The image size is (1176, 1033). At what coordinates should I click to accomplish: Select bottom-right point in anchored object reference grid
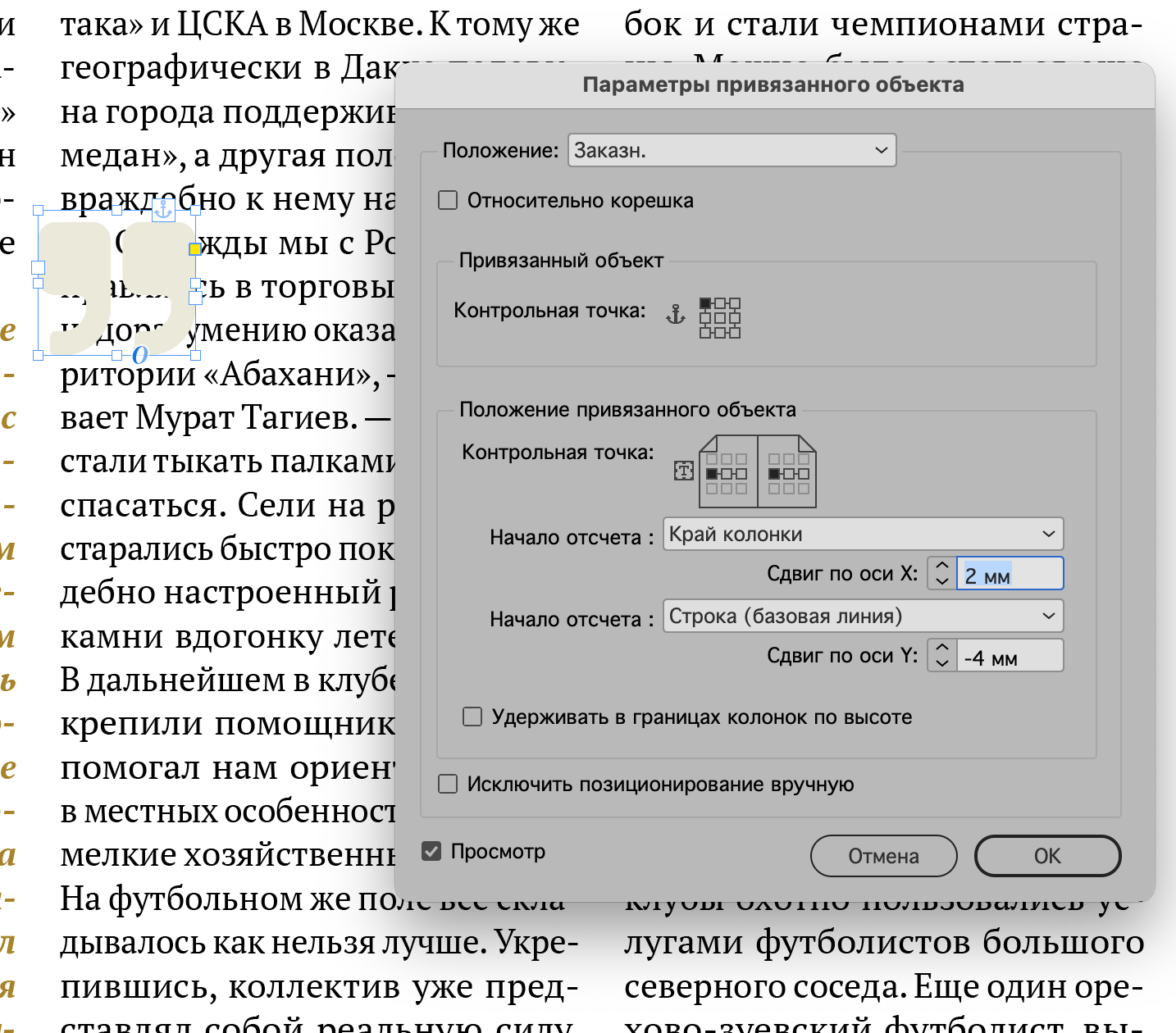click(735, 332)
